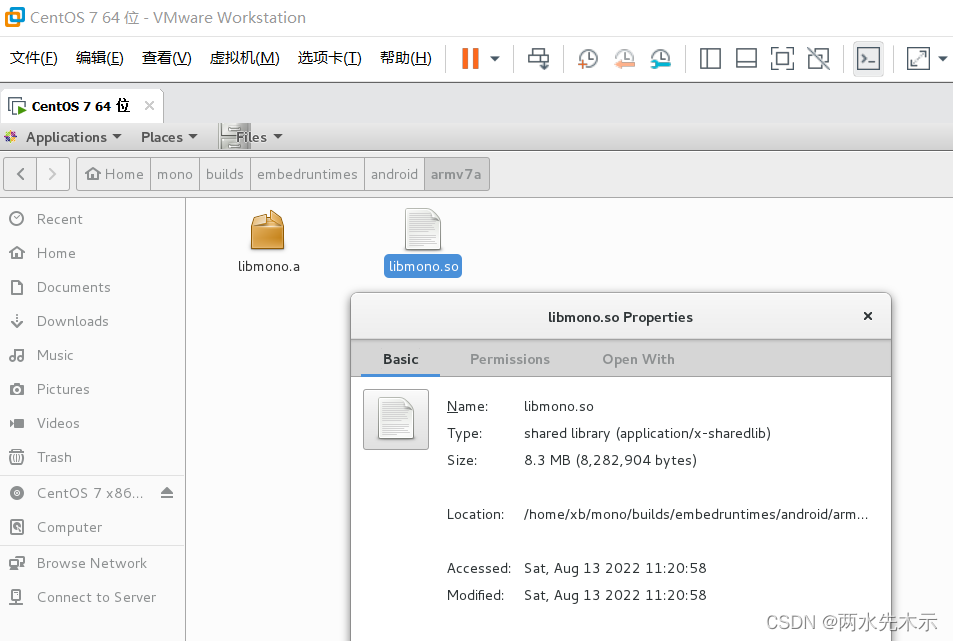Image resolution: width=953 pixels, height=641 pixels.
Task: Open the Places menu
Action: pyautogui.click(x=160, y=137)
